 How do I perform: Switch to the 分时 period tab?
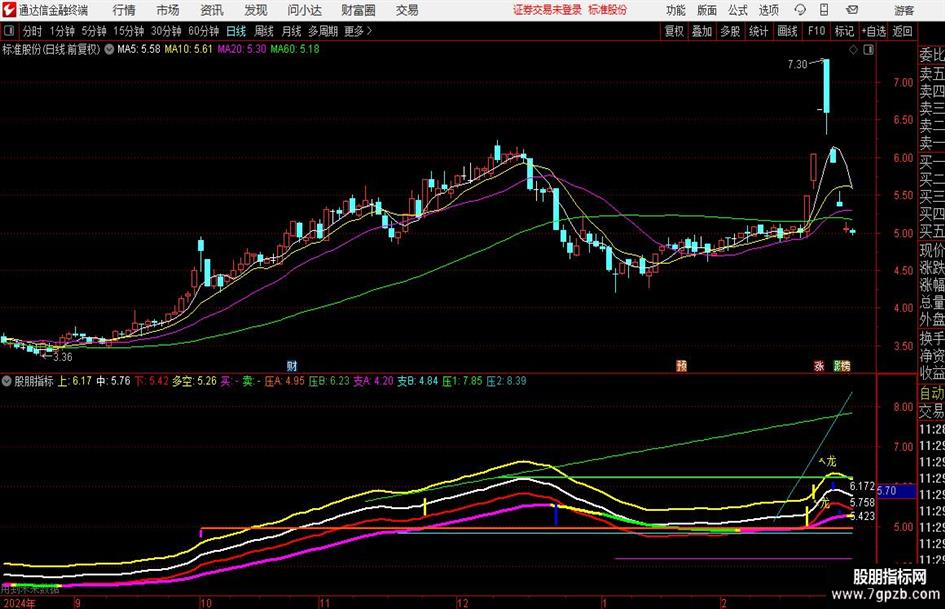(32, 31)
